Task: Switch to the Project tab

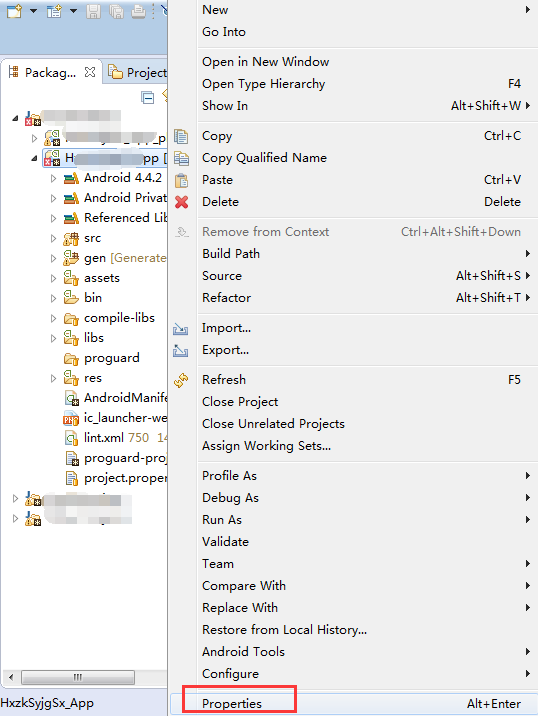Action: 137,72
